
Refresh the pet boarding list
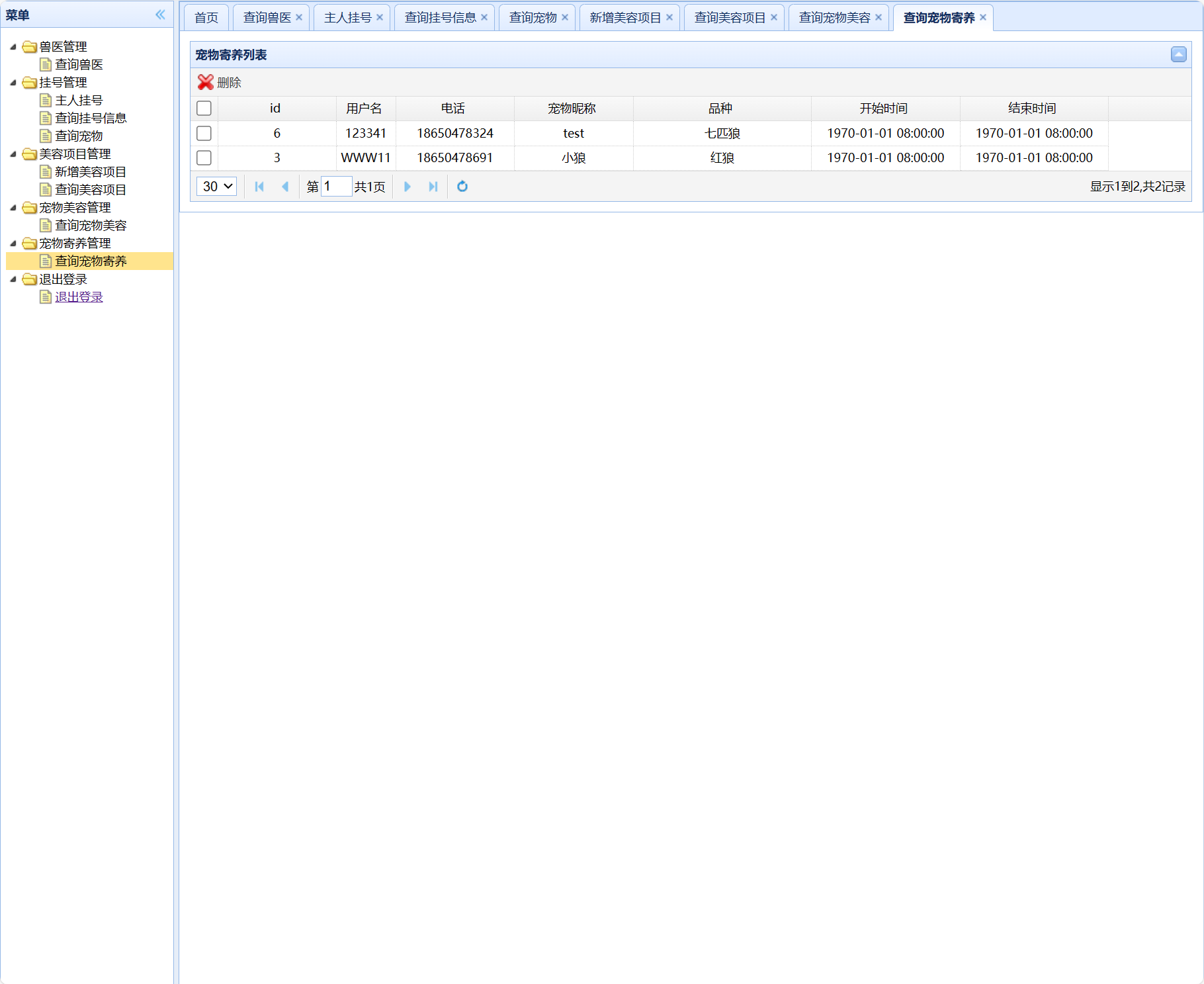(x=462, y=187)
